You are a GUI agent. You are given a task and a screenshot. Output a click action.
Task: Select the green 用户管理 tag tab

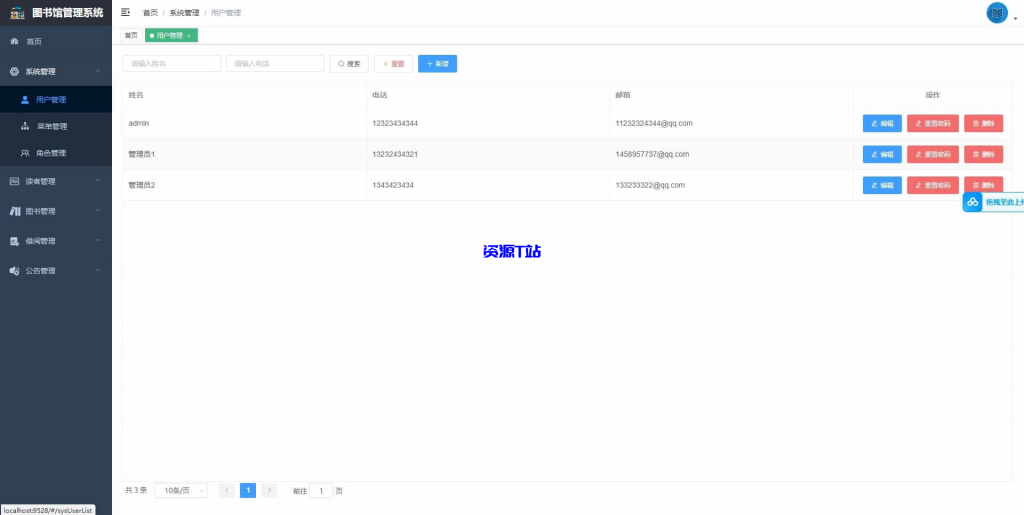pyautogui.click(x=171, y=35)
